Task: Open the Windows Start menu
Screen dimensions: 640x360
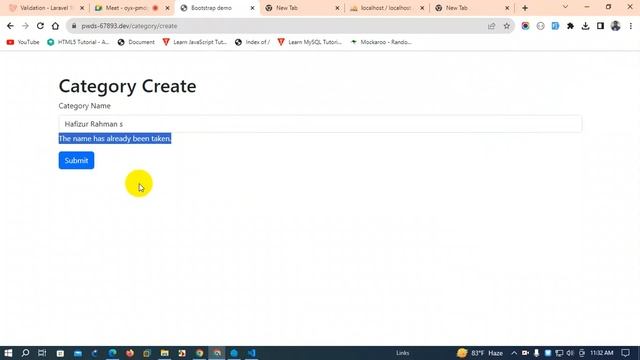Action: coord(8,353)
